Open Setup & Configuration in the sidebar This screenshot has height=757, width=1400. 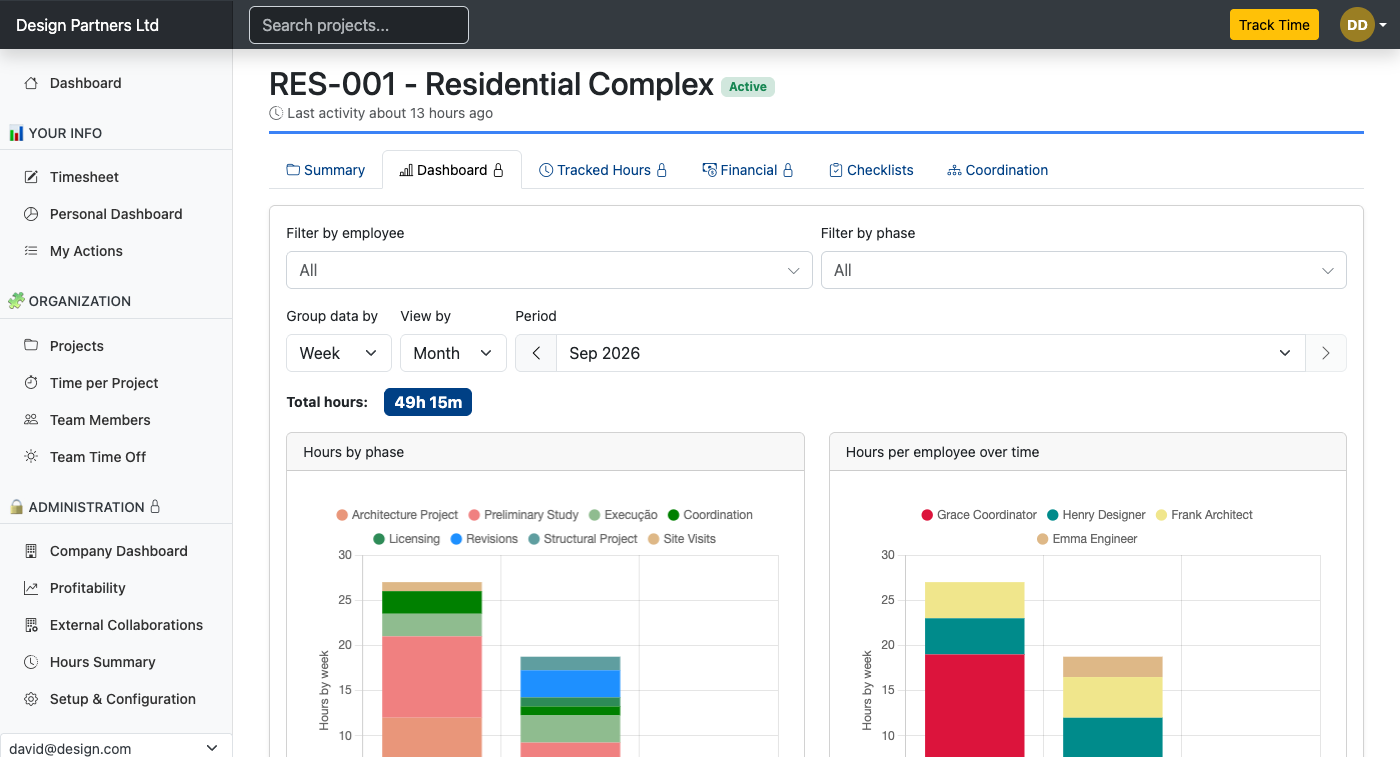coord(116,699)
